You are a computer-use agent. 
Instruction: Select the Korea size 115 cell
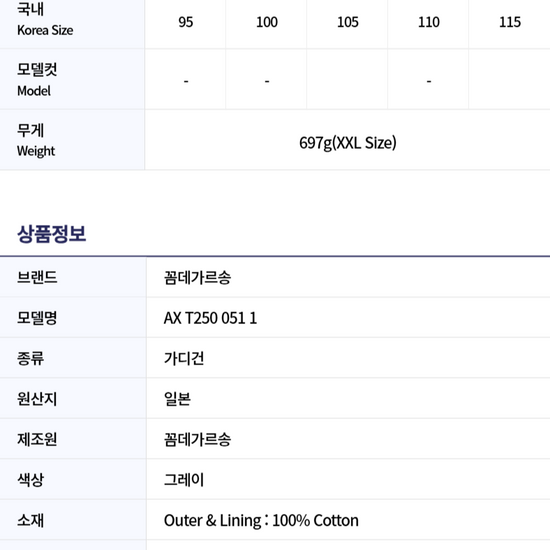510,22
